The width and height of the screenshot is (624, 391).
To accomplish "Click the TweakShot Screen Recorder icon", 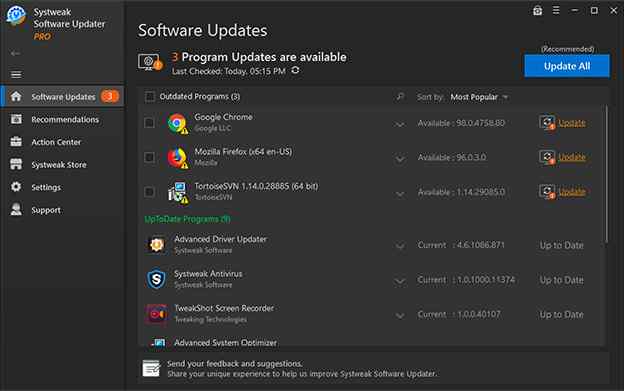I will [156, 314].
